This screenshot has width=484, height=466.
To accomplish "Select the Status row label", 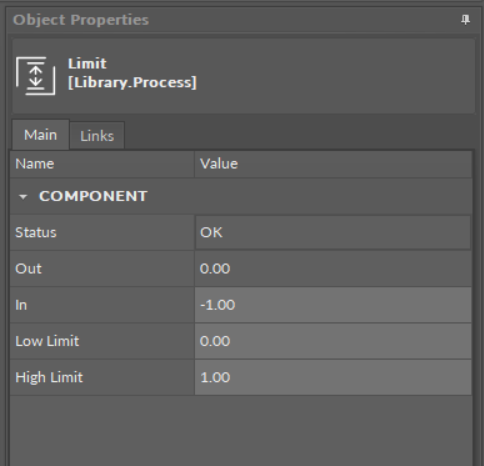I will click(36, 232).
